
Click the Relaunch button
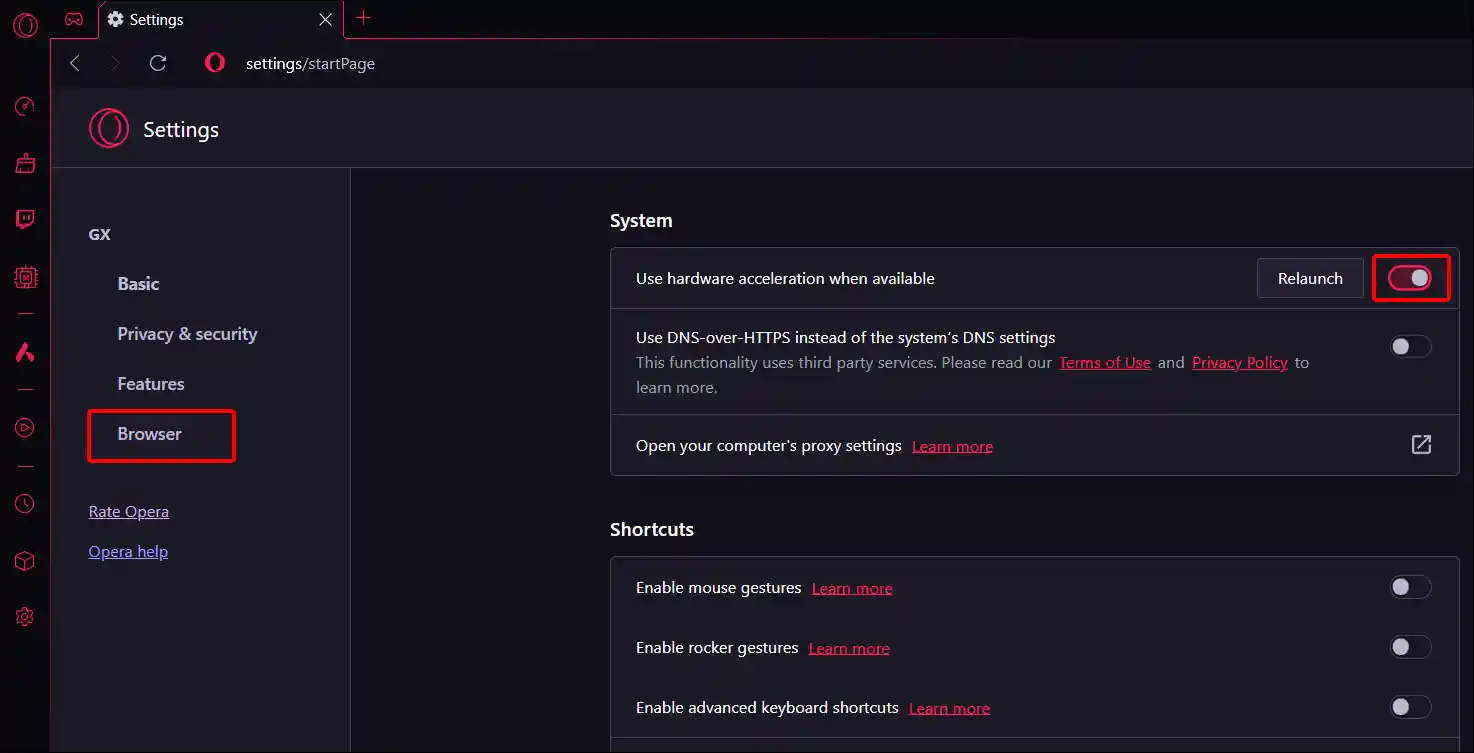(x=1310, y=278)
